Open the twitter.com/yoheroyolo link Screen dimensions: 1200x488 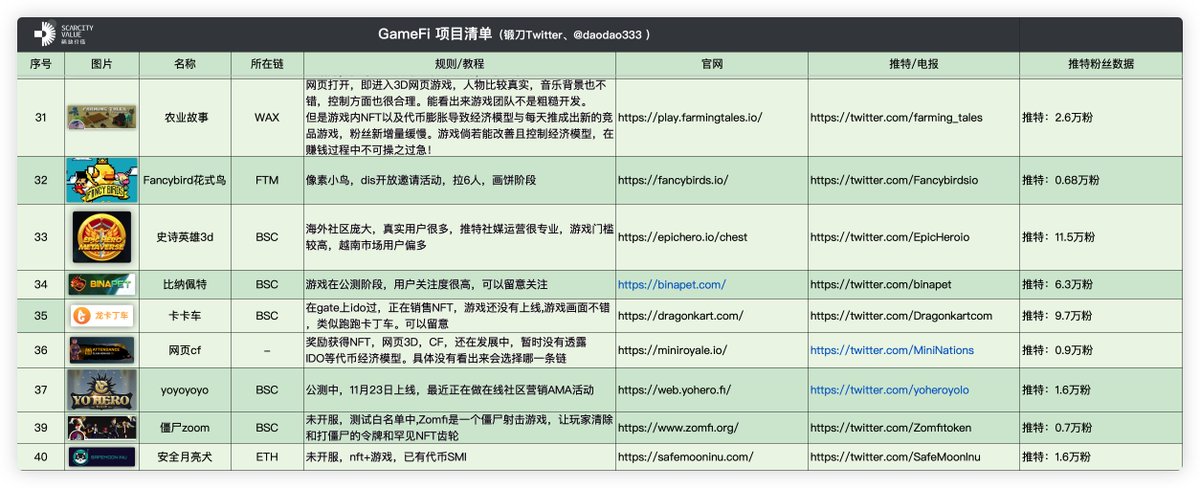click(889, 390)
